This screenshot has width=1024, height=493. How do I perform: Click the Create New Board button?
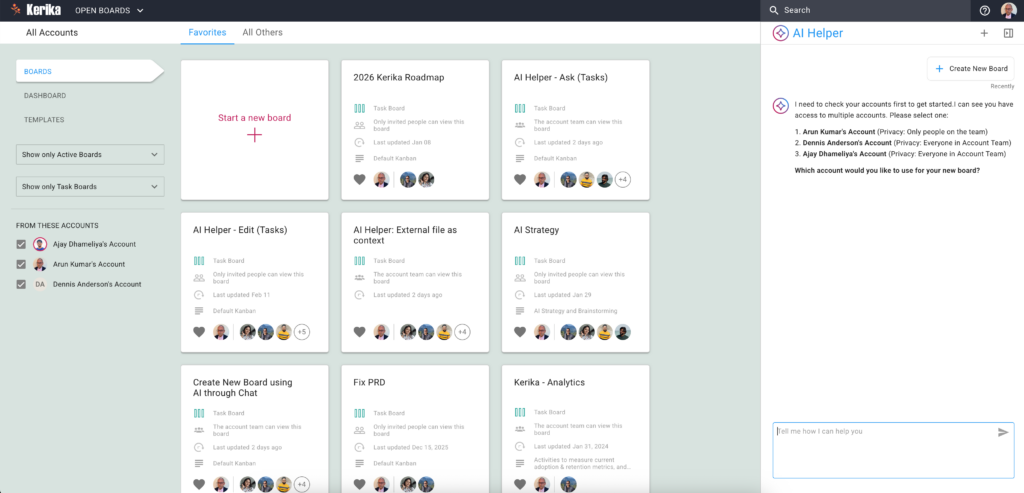pos(970,68)
